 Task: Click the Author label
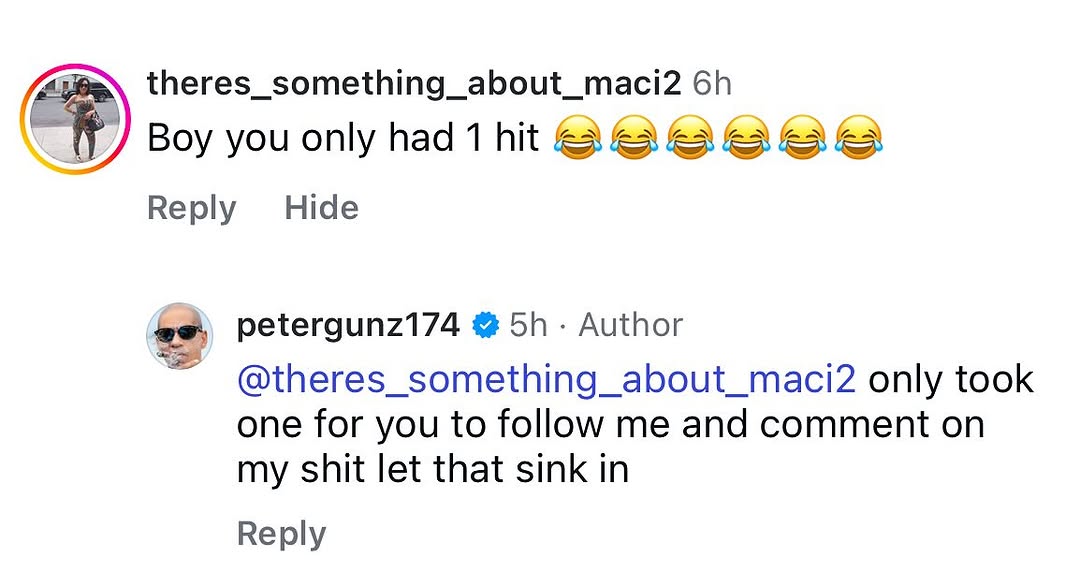coord(630,325)
